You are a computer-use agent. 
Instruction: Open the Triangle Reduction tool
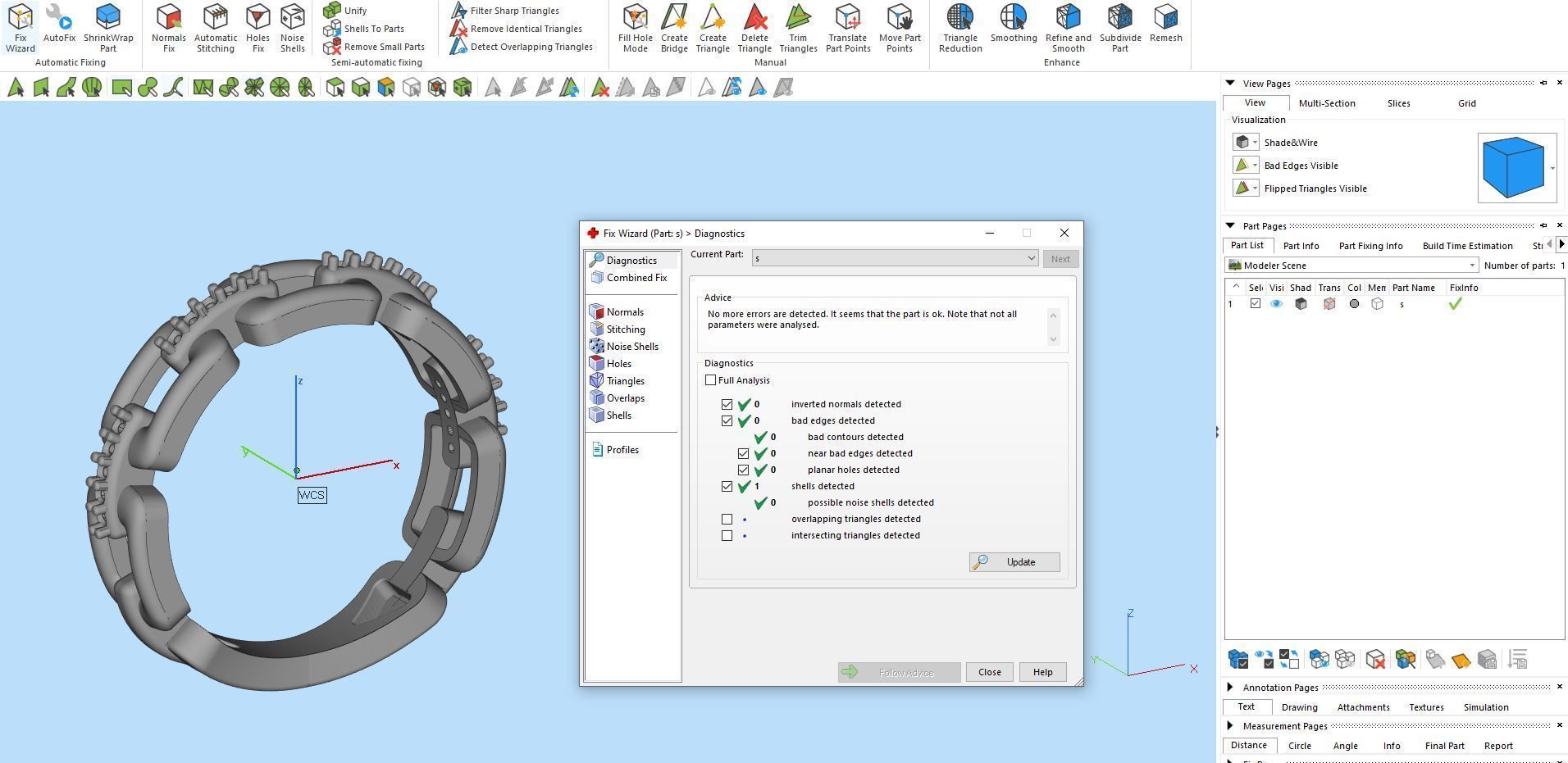tap(960, 29)
